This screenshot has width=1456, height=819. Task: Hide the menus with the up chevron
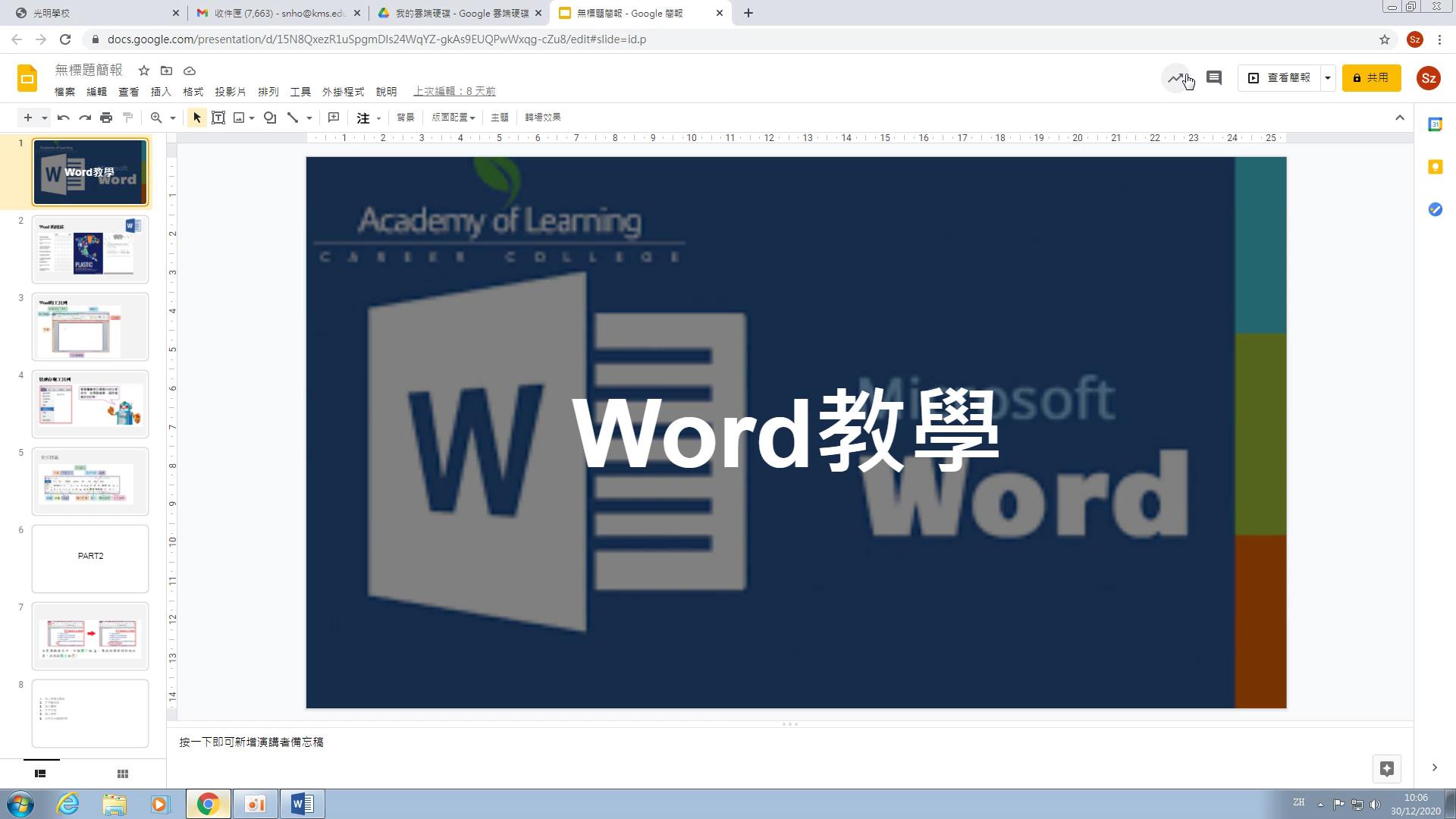click(x=1400, y=118)
